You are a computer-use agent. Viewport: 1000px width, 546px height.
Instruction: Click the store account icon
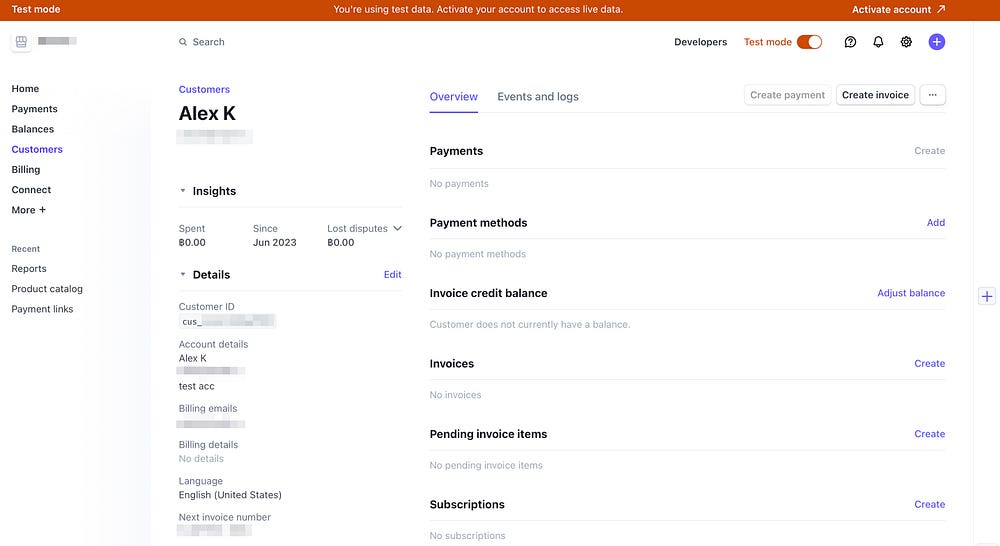(21, 42)
